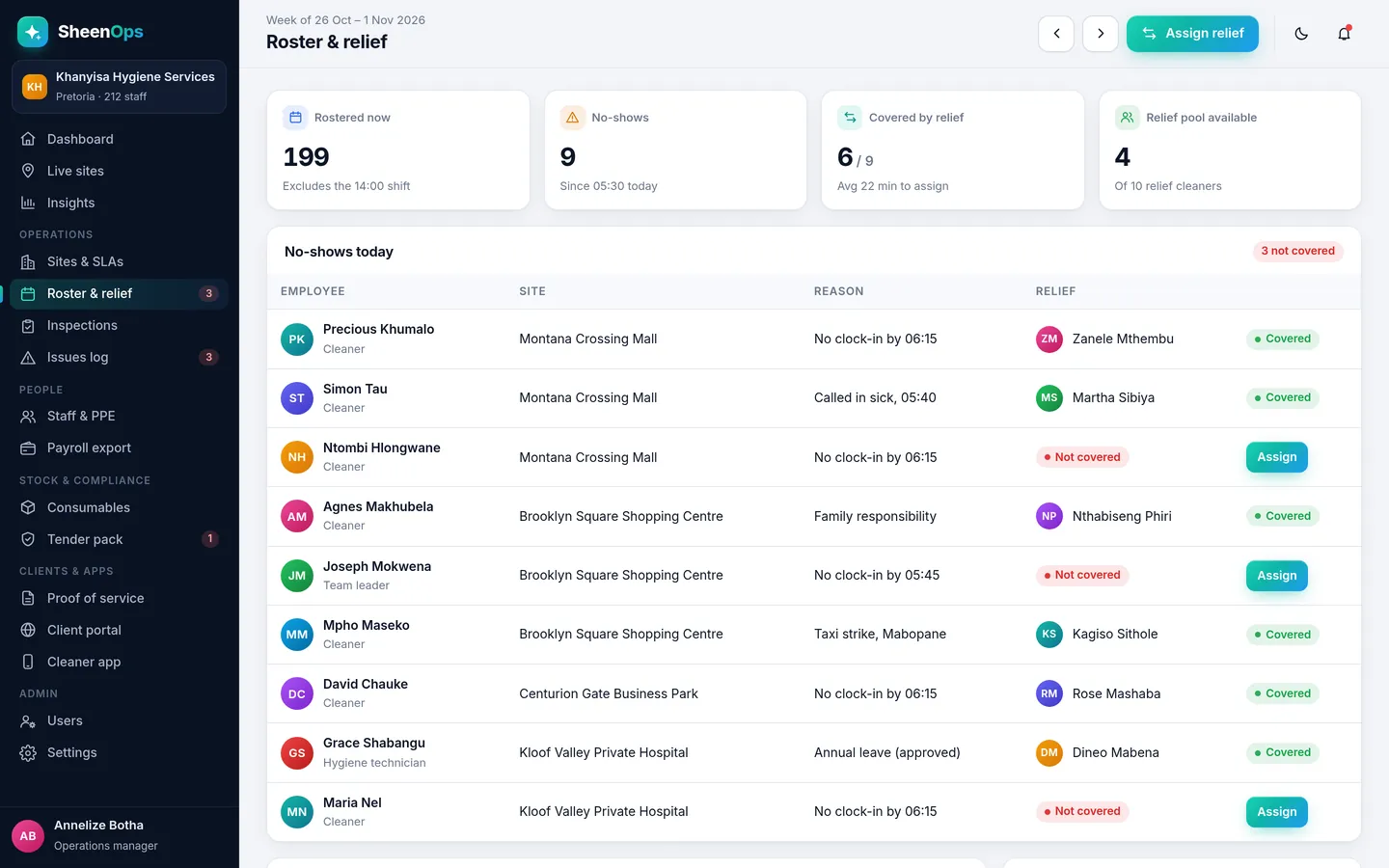Click the Assign relief button
This screenshot has width=1389, height=868.
coord(1192,34)
